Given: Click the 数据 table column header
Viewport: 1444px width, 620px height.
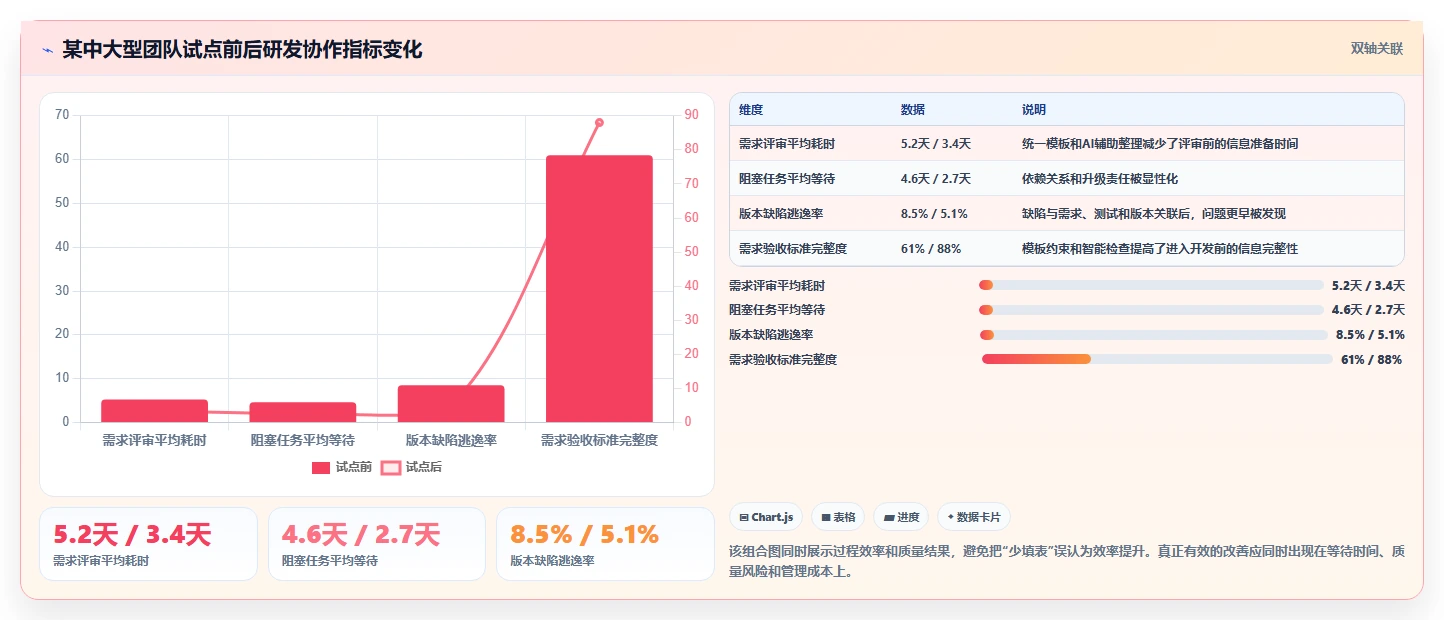Looking at the screenshot, I should 913,109.
